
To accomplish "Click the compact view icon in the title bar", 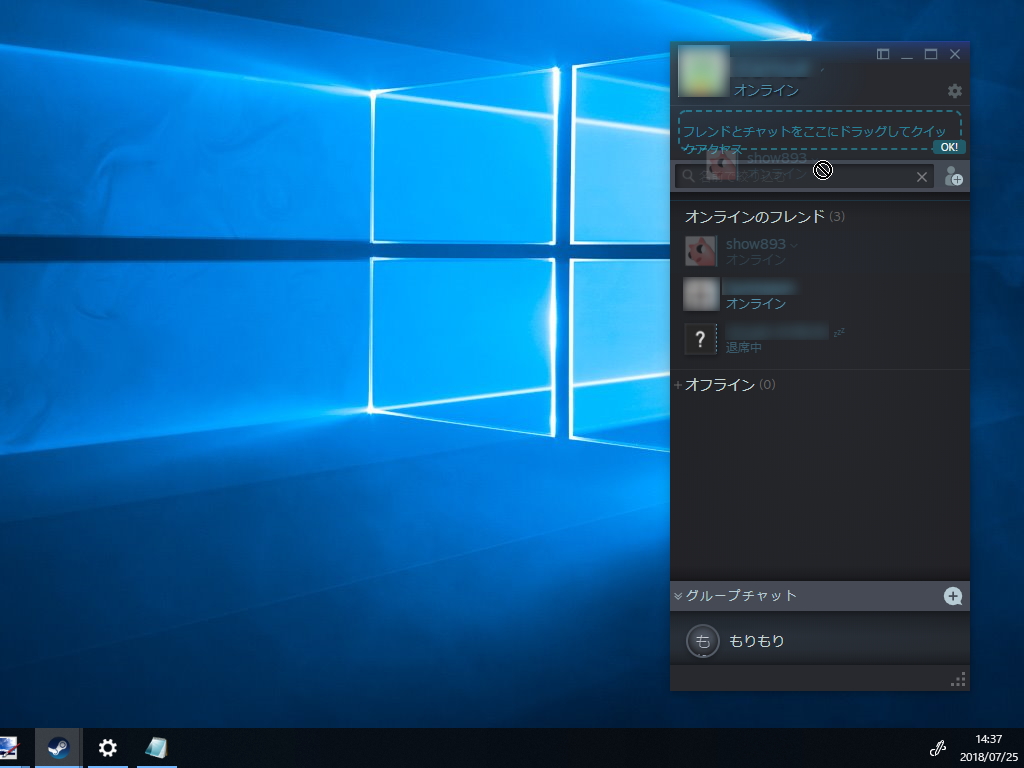I will click(885, 54).
